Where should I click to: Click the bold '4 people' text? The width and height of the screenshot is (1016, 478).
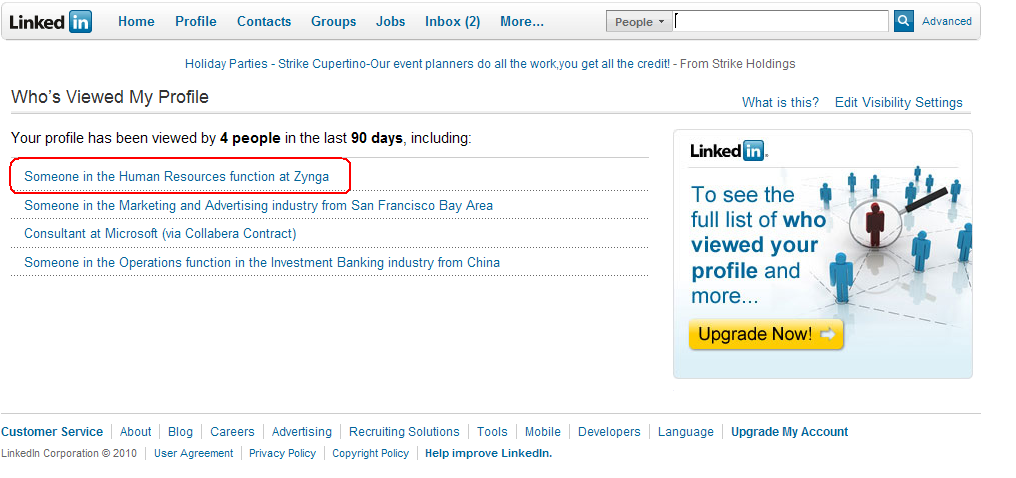(x=250, y=138)
